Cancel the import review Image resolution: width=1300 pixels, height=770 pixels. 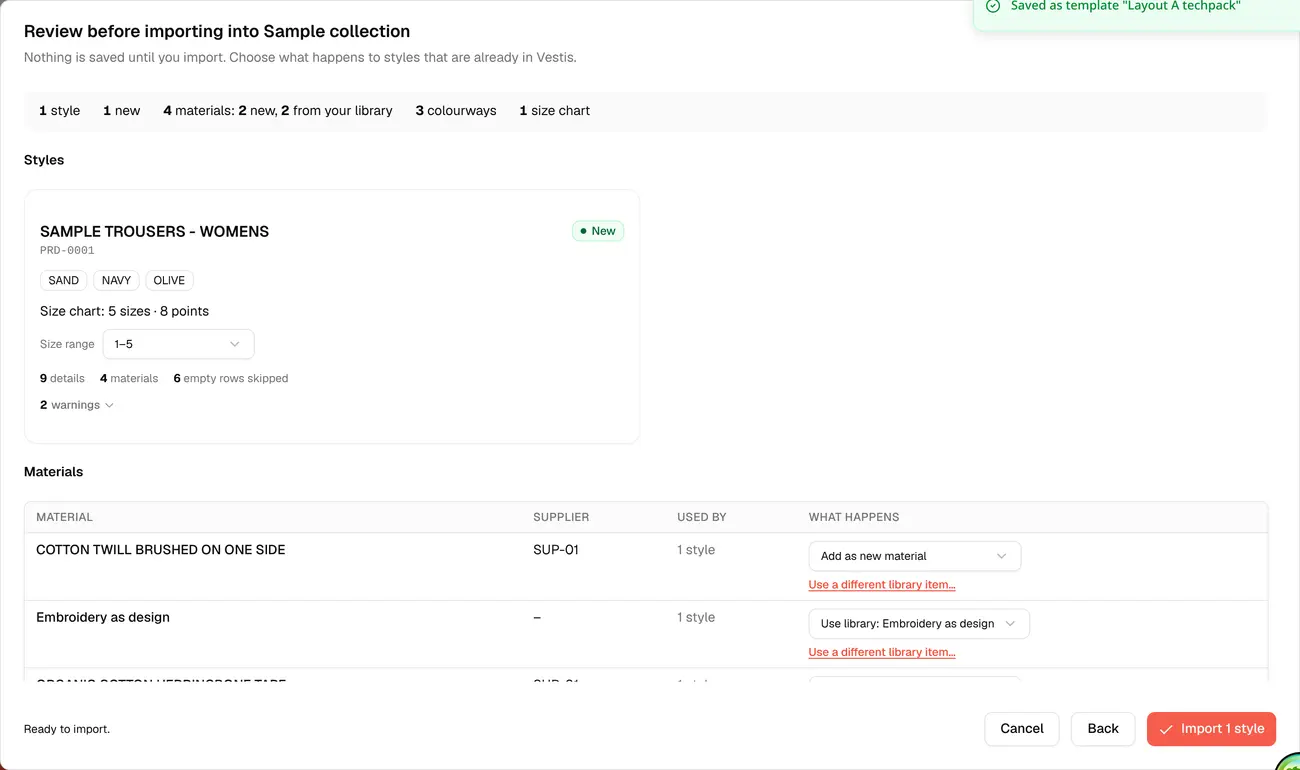(1022, 729)
